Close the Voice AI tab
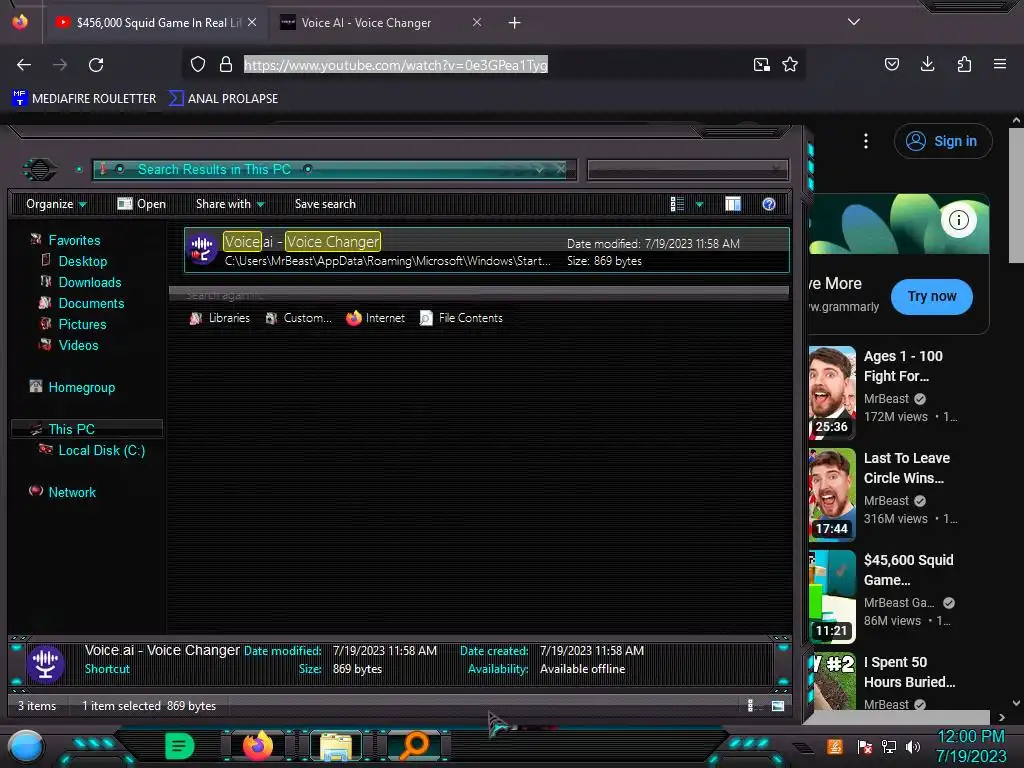 (x=477, y=22)
